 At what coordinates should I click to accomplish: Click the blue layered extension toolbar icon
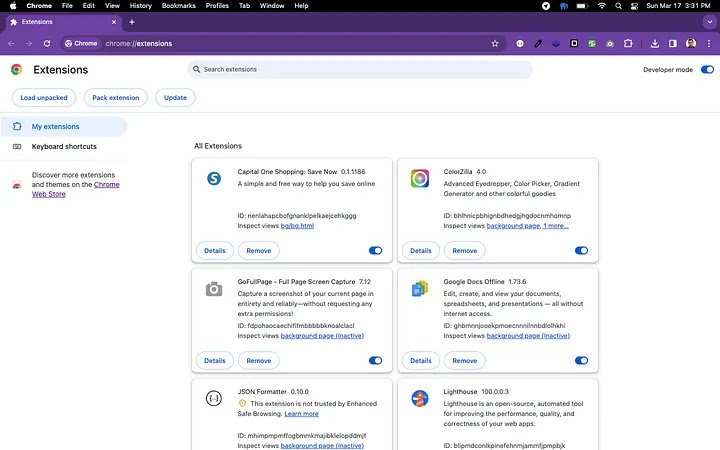coord(556,44)
